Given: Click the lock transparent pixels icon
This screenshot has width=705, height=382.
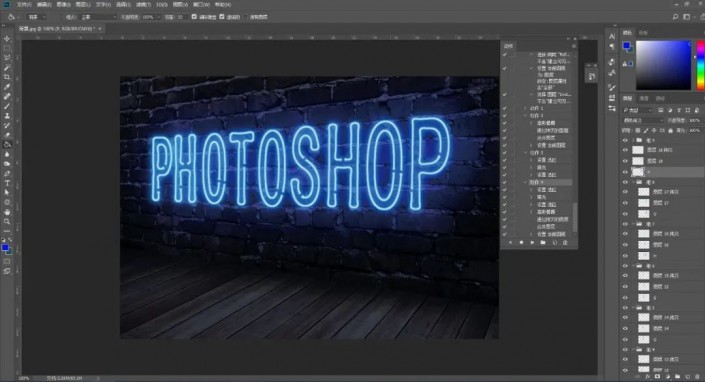Looking at the screenshot, I should [638, 130].
